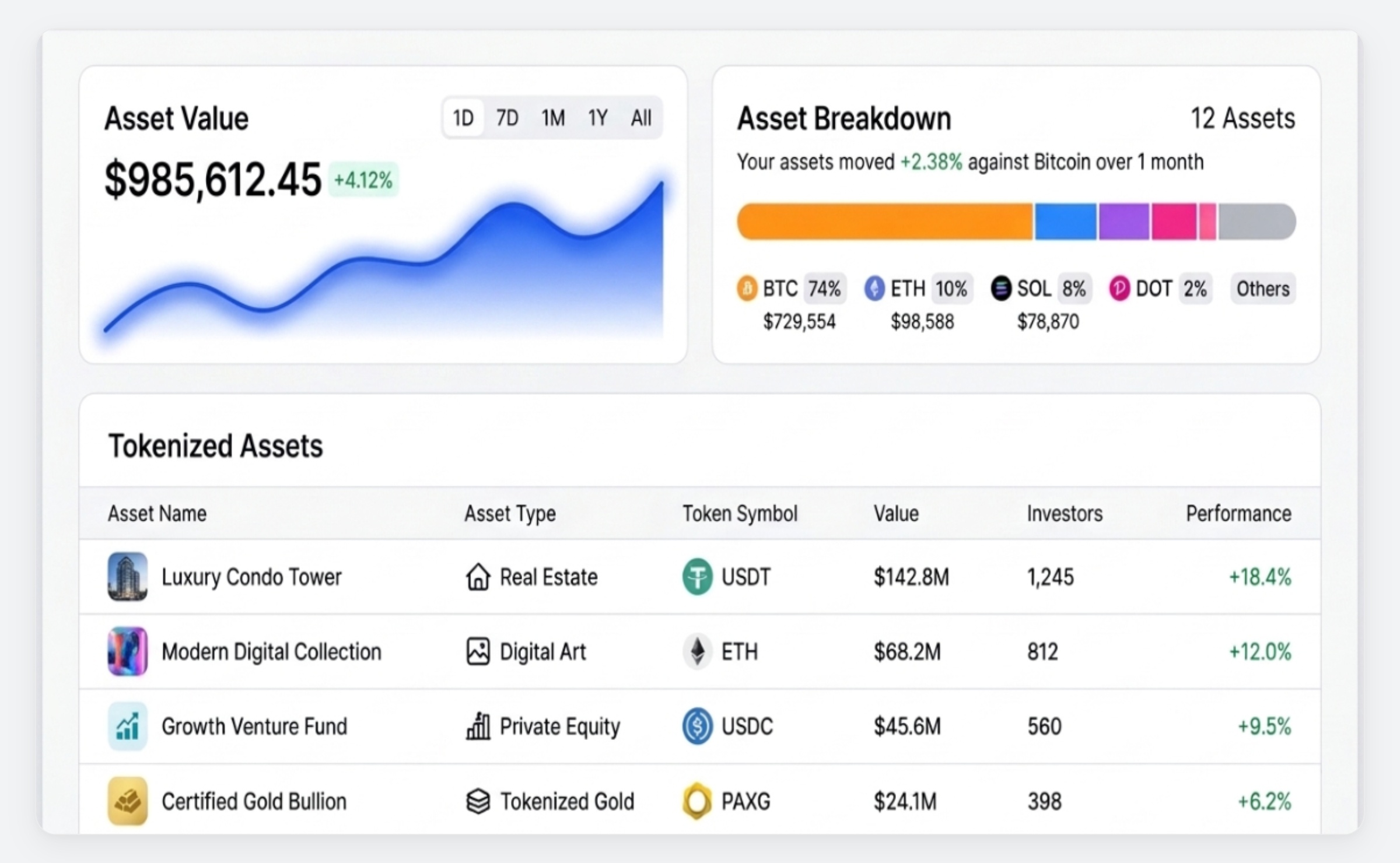Click the purple SOL segment of breakdown bar

pos(1124,222)
